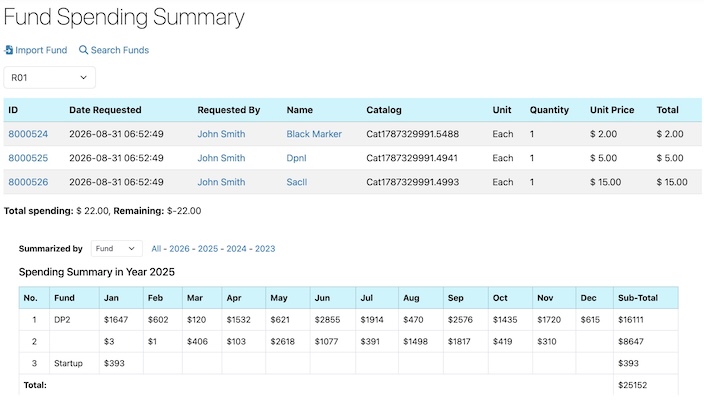Open request ID 8000525
Screen dimensions: 704x400
[28, 158]
